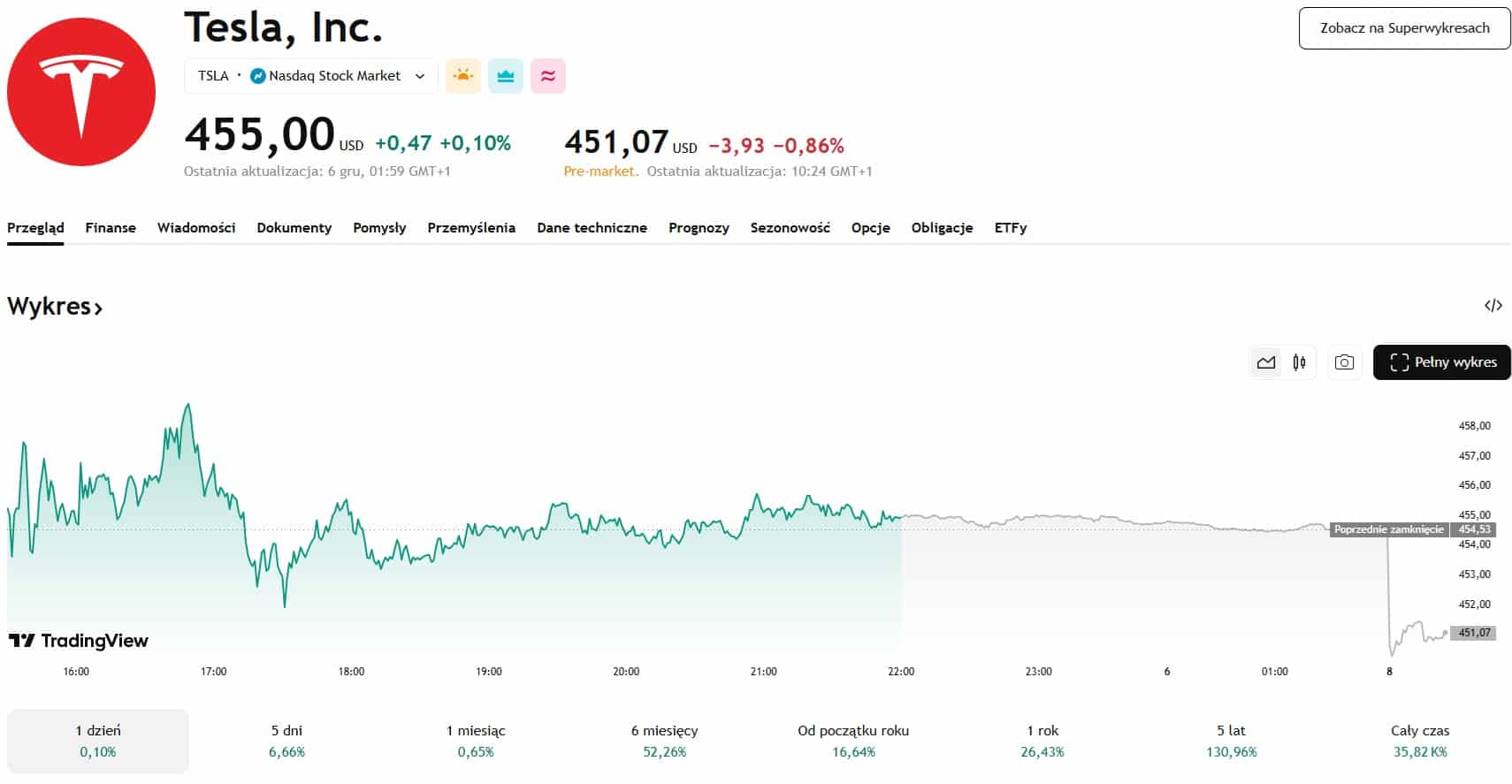Select the 5 lat time range
Screen dimensions: 1512x784
pos(1231,741)
